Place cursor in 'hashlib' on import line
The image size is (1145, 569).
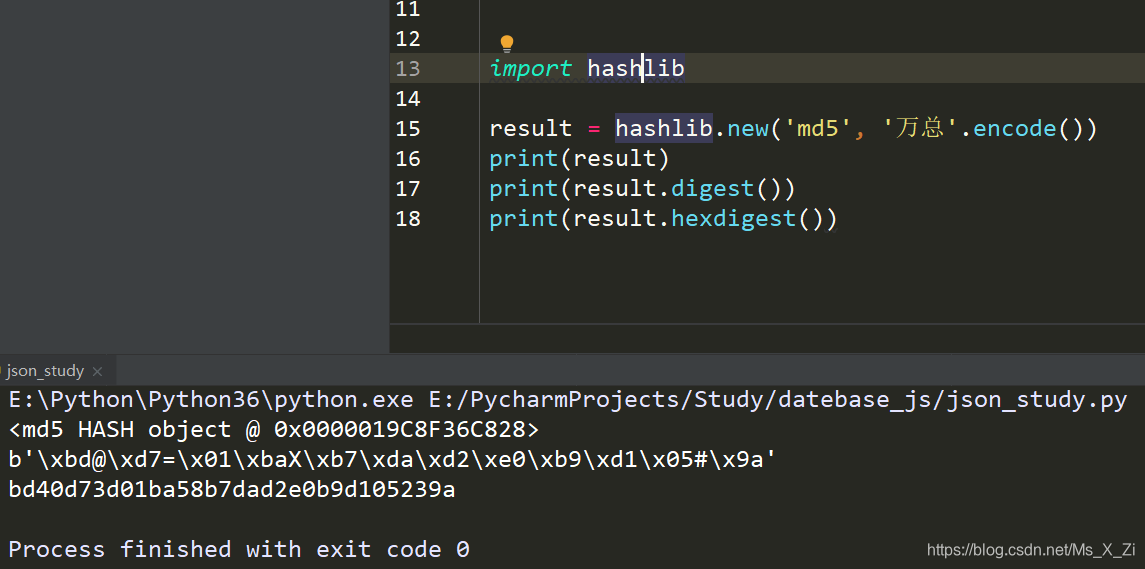coord(636,68)
